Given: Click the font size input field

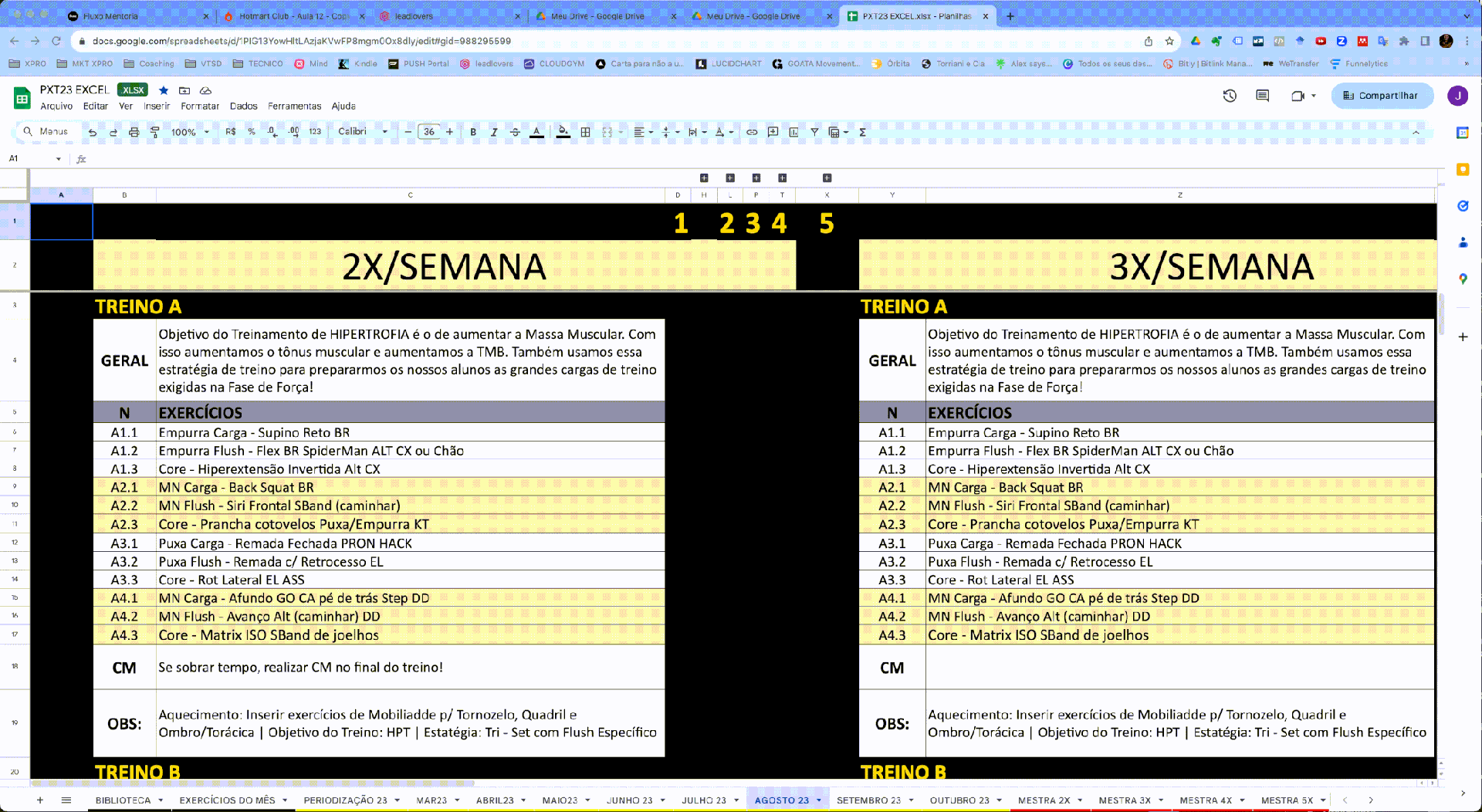Looking at the screenshot, I should click(x=429, y=132).
